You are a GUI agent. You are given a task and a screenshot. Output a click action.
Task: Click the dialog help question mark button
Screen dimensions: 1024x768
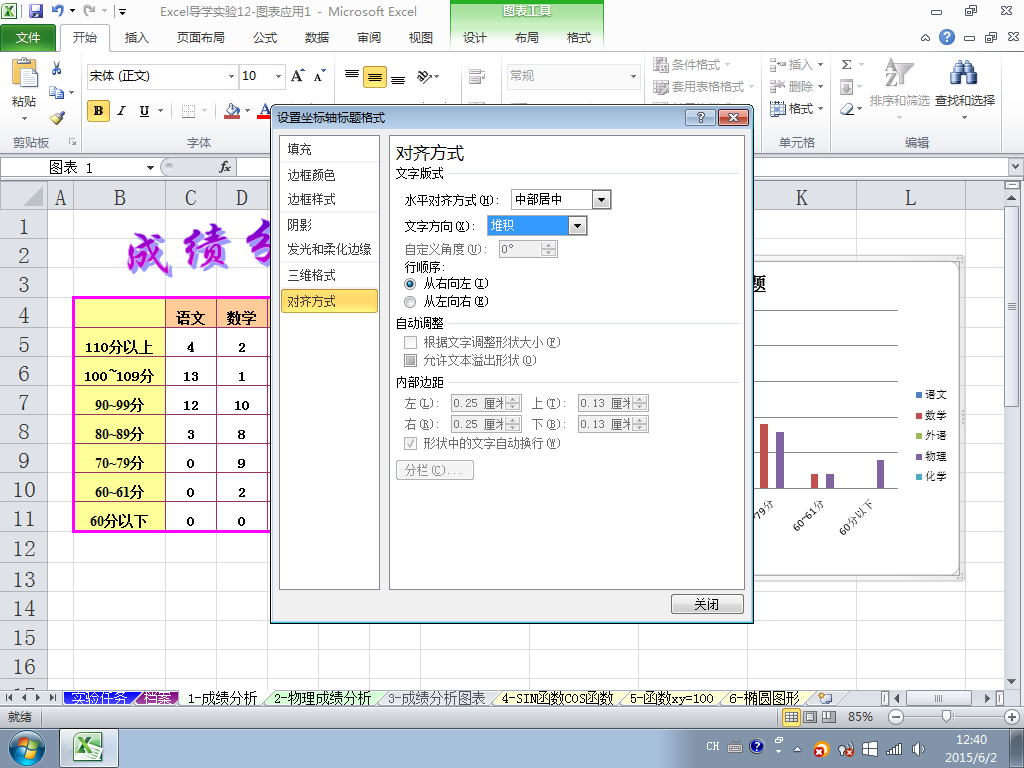point(700,118)
